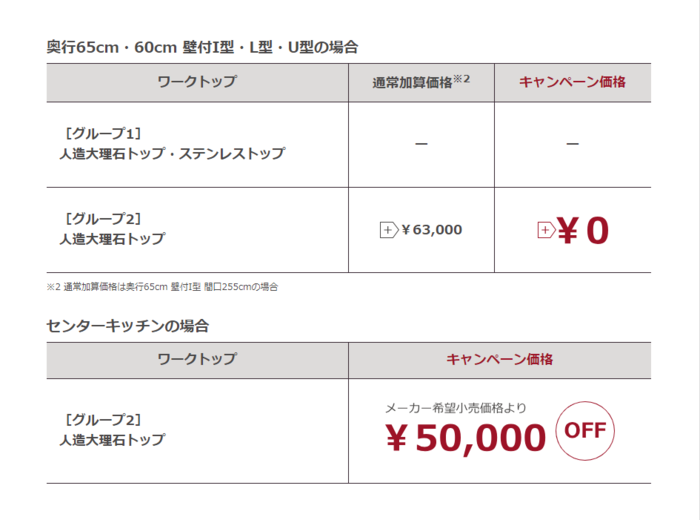Select the 通常加算価格 column header
The width and height of the screenshot is (700, 520).
(413, 83)
